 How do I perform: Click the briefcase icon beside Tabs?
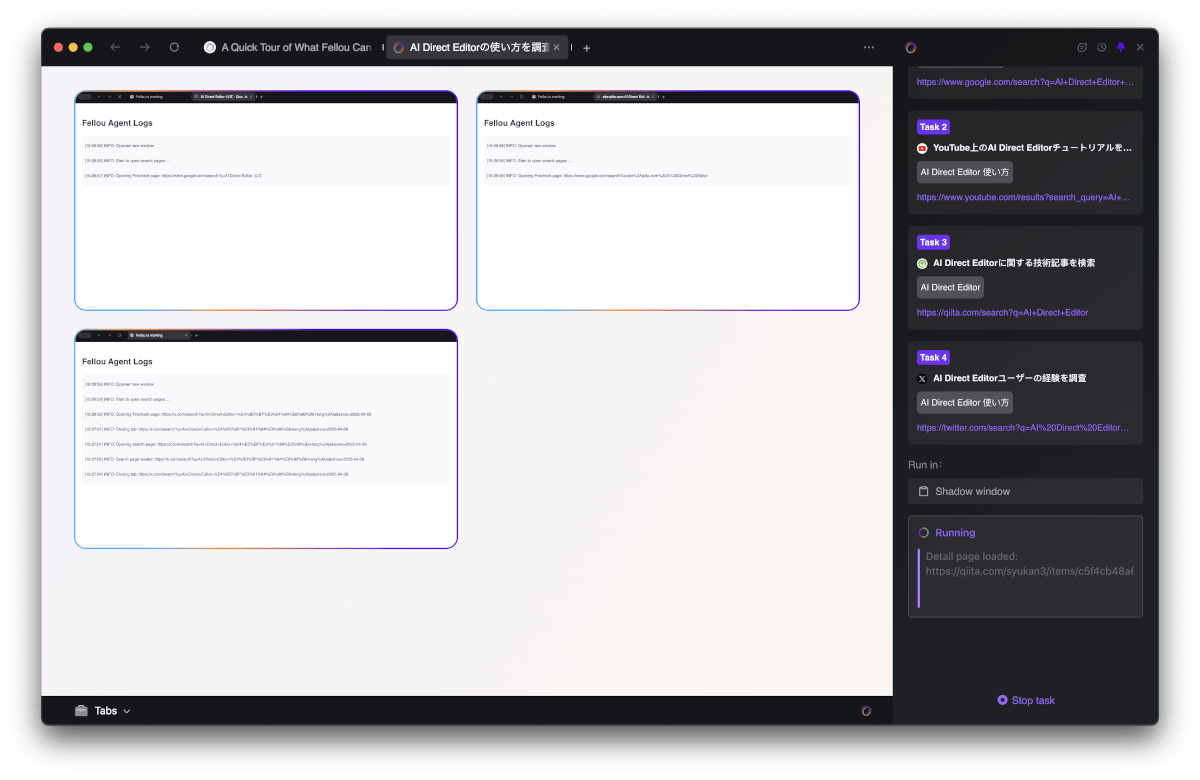(81, 711)
